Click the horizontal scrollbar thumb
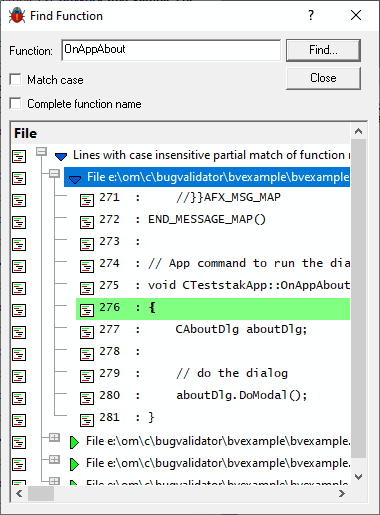Image resolution: width=380 pixels, height=515 pixels. click(41, 493)
